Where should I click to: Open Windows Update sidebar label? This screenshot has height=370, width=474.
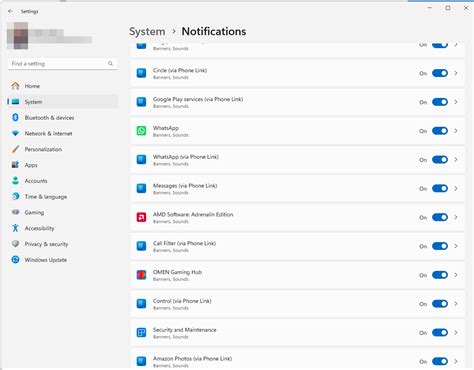pyautogui.click(x=46, y=260)
